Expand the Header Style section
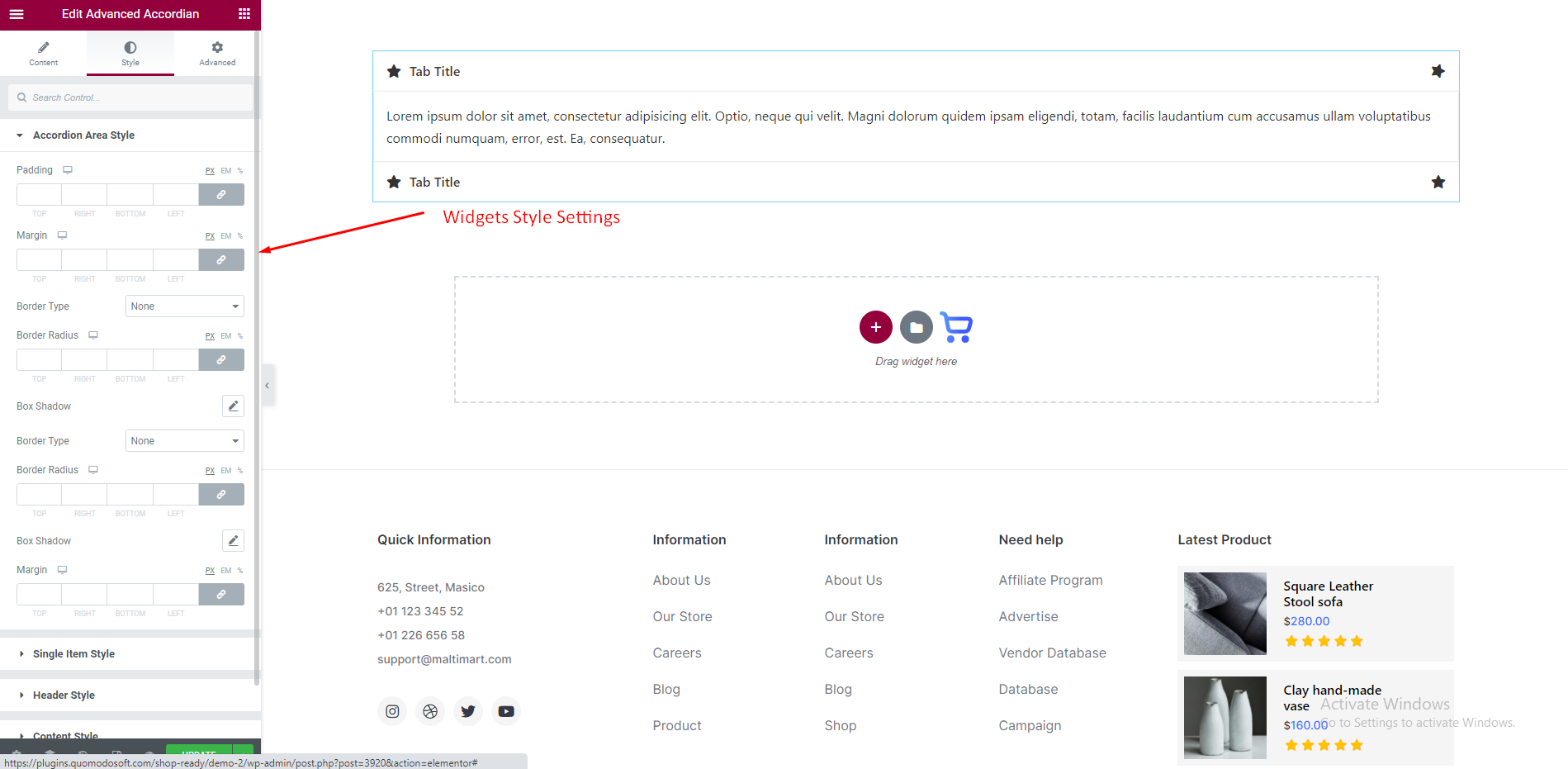This screenshot has height=769, width=1568. click(64, 695)
